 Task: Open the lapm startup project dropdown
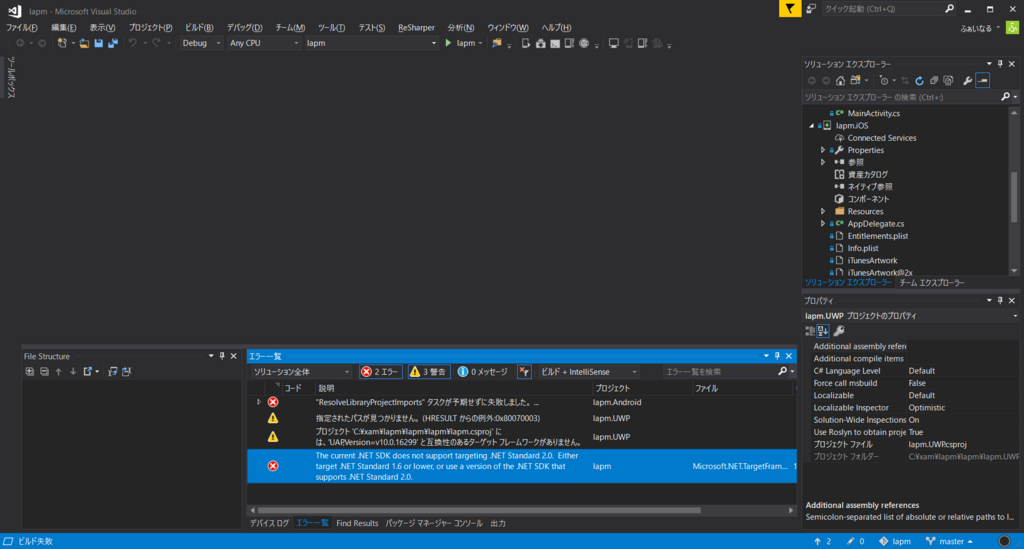tap(371, 43)
